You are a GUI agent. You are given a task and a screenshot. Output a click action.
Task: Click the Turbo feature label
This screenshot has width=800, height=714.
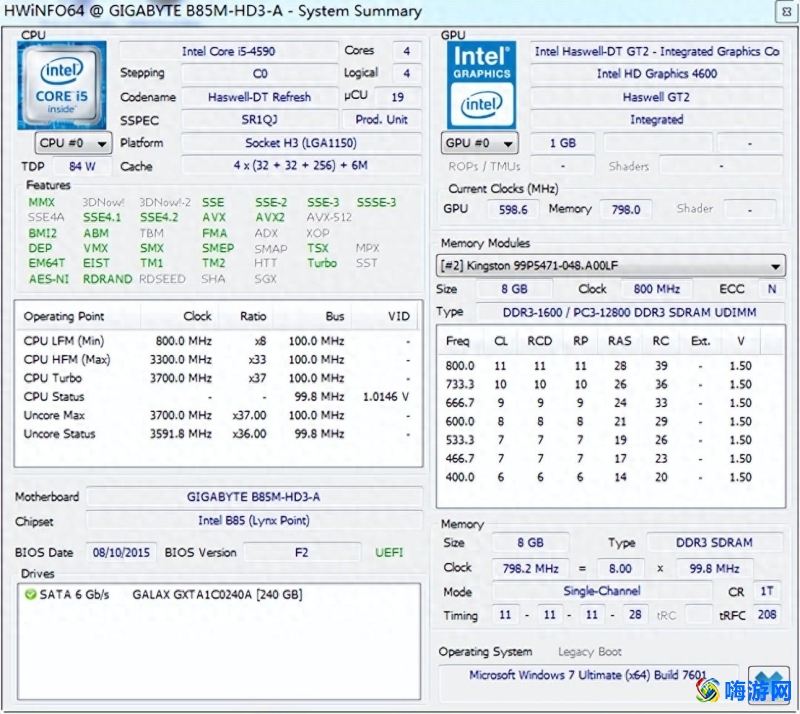pos(322,263)
